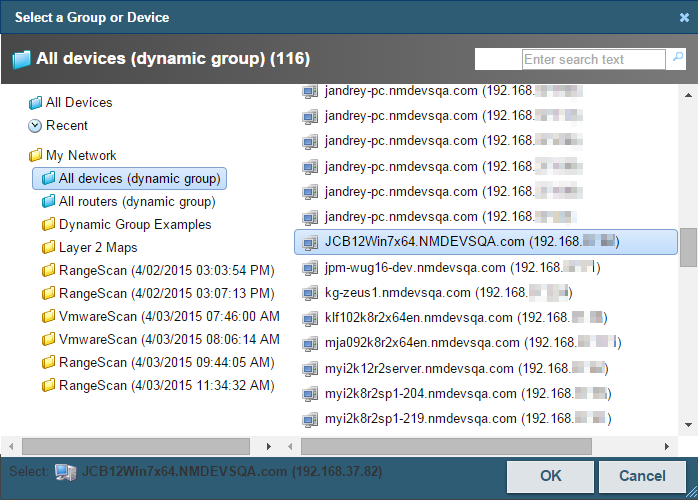Select RangeScan (4/02/2015 03:03:54 PM) group
The height and width of the screenshot is (500, 698).
166,270
